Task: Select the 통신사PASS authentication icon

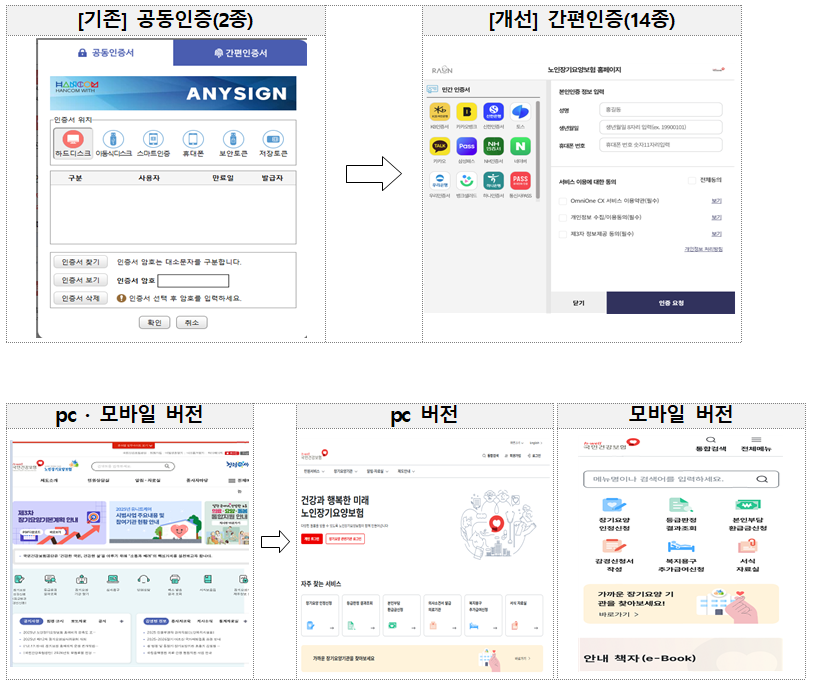Action: click(x=521, y=181)
